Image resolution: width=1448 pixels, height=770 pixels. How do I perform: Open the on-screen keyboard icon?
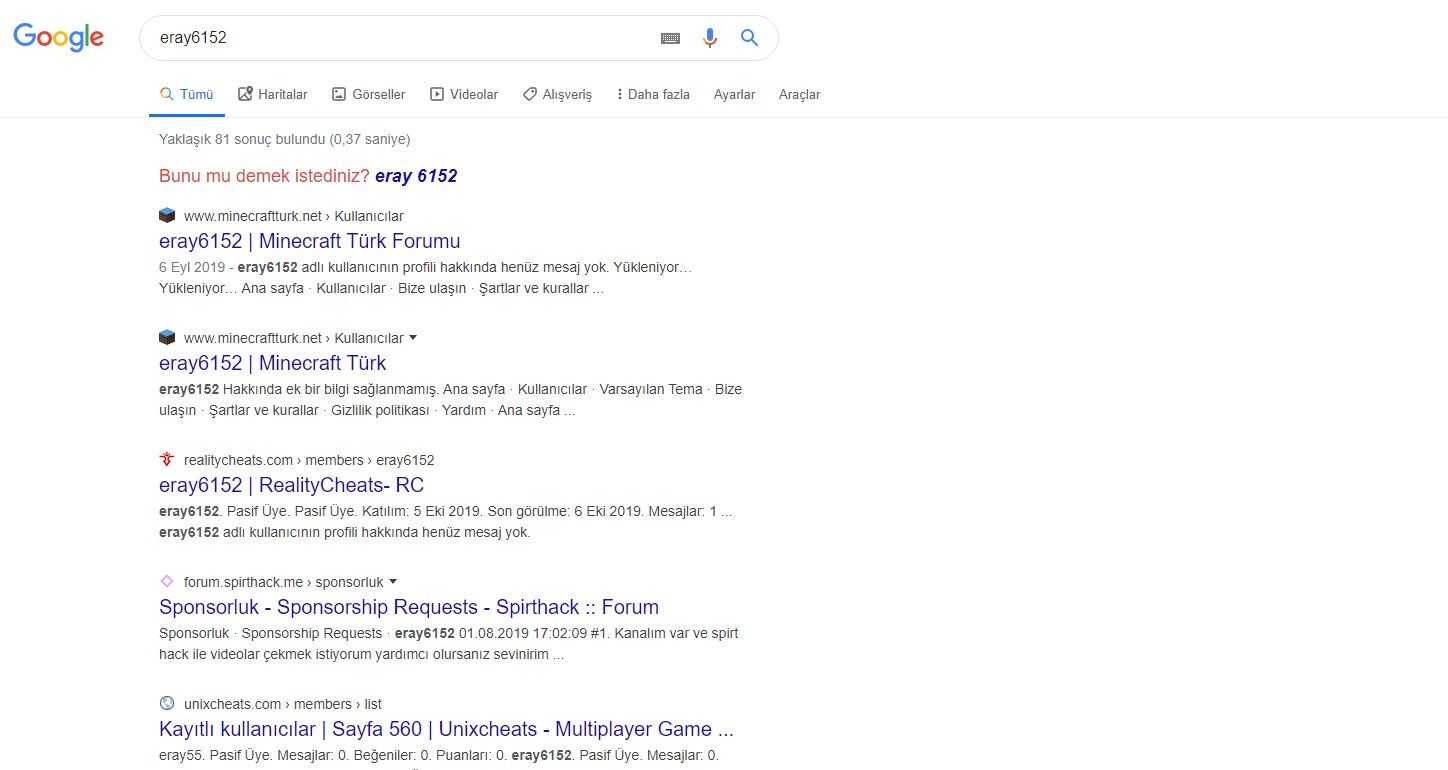(670, 38)
